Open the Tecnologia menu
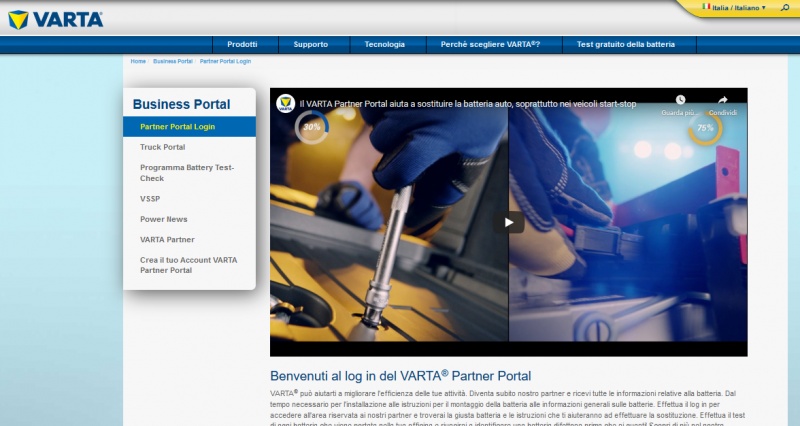Screen dimensions: 800x426 tap(385, 44)
